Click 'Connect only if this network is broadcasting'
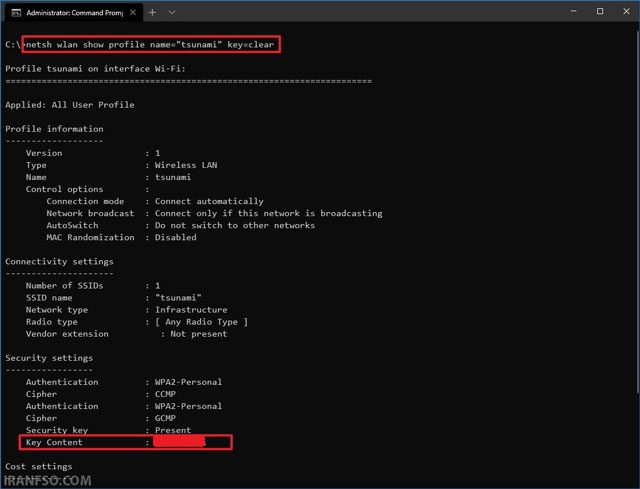Viewport: 640px width, 489px height. pyautogui.click(x=269, y=213)
